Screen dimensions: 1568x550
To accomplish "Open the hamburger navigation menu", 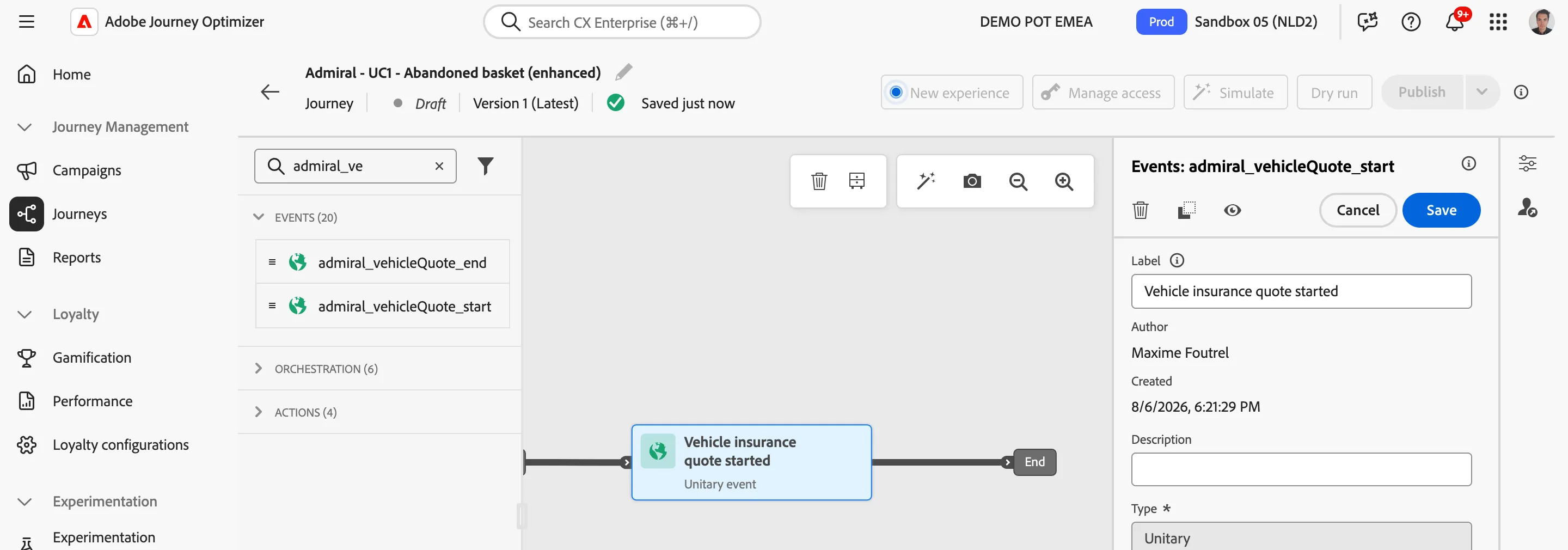I will point(26,22).
